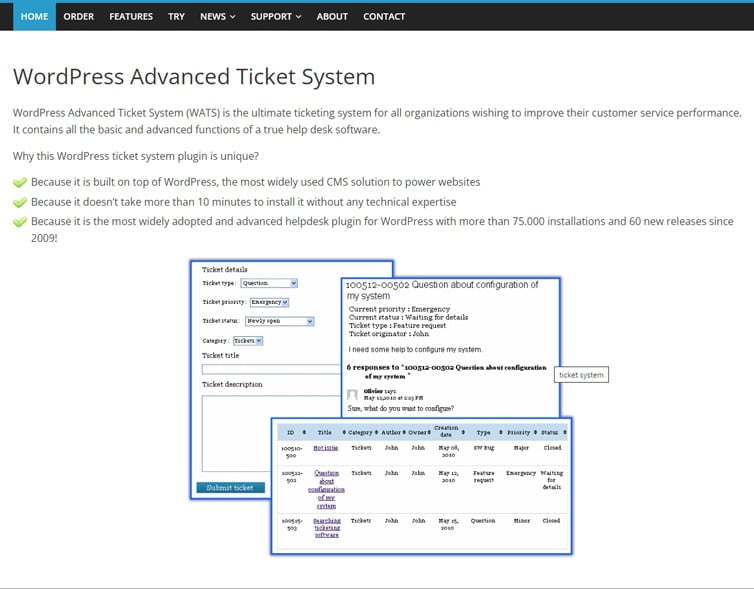Click the 'May 15, 2010' creation date cell
The width and height of the screenshot is (754, 589).
[448, 524]
